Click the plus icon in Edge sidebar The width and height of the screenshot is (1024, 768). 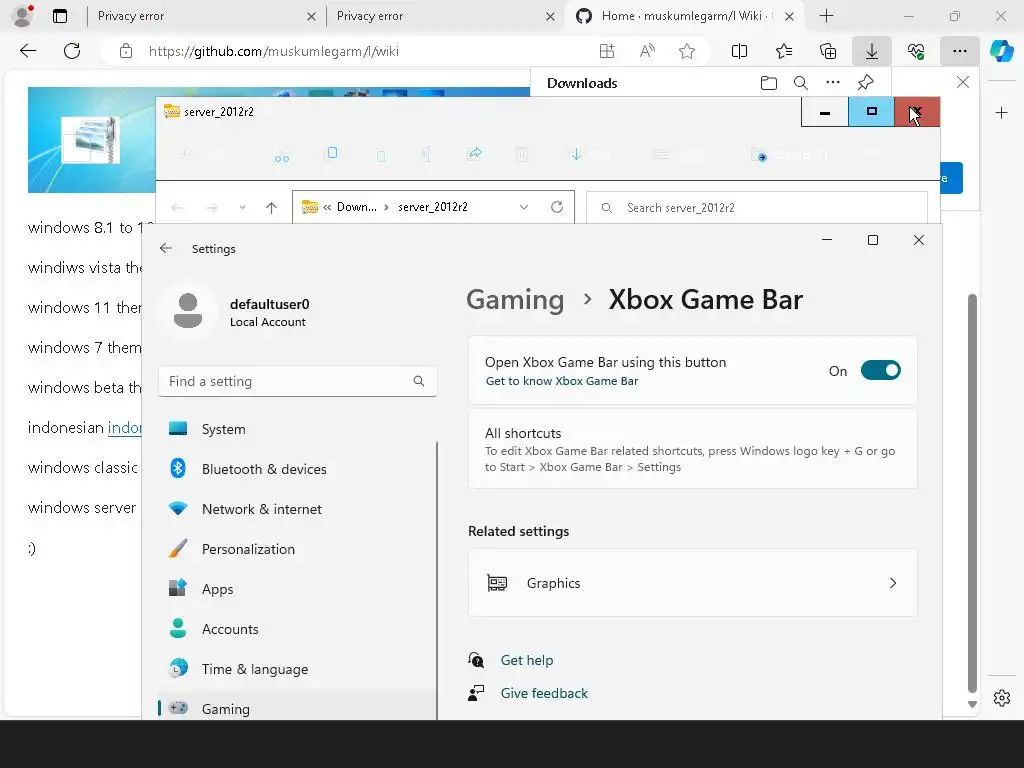click(x=1001, y=112)
